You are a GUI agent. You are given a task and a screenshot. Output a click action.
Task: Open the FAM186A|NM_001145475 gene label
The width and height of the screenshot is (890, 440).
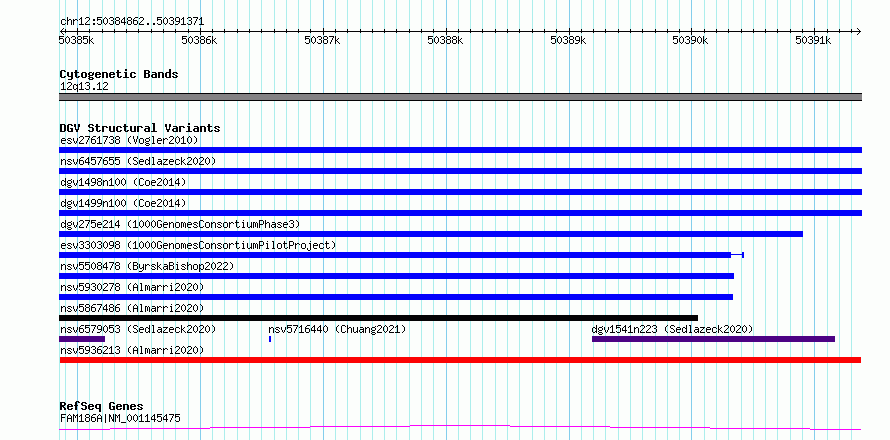click(120, 418)
